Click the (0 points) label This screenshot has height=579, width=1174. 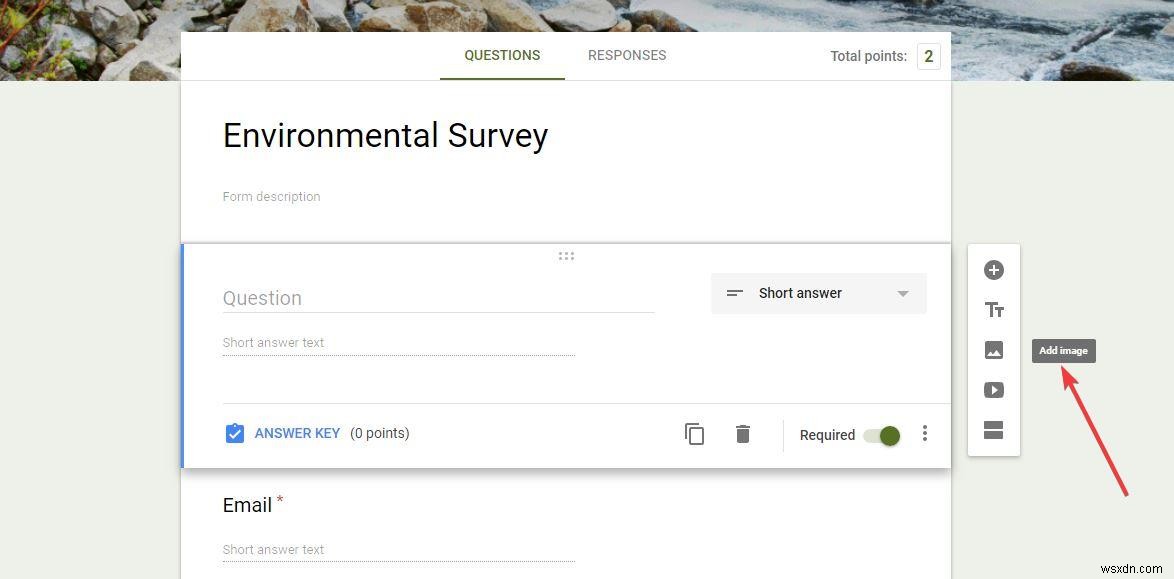[380, 434]
